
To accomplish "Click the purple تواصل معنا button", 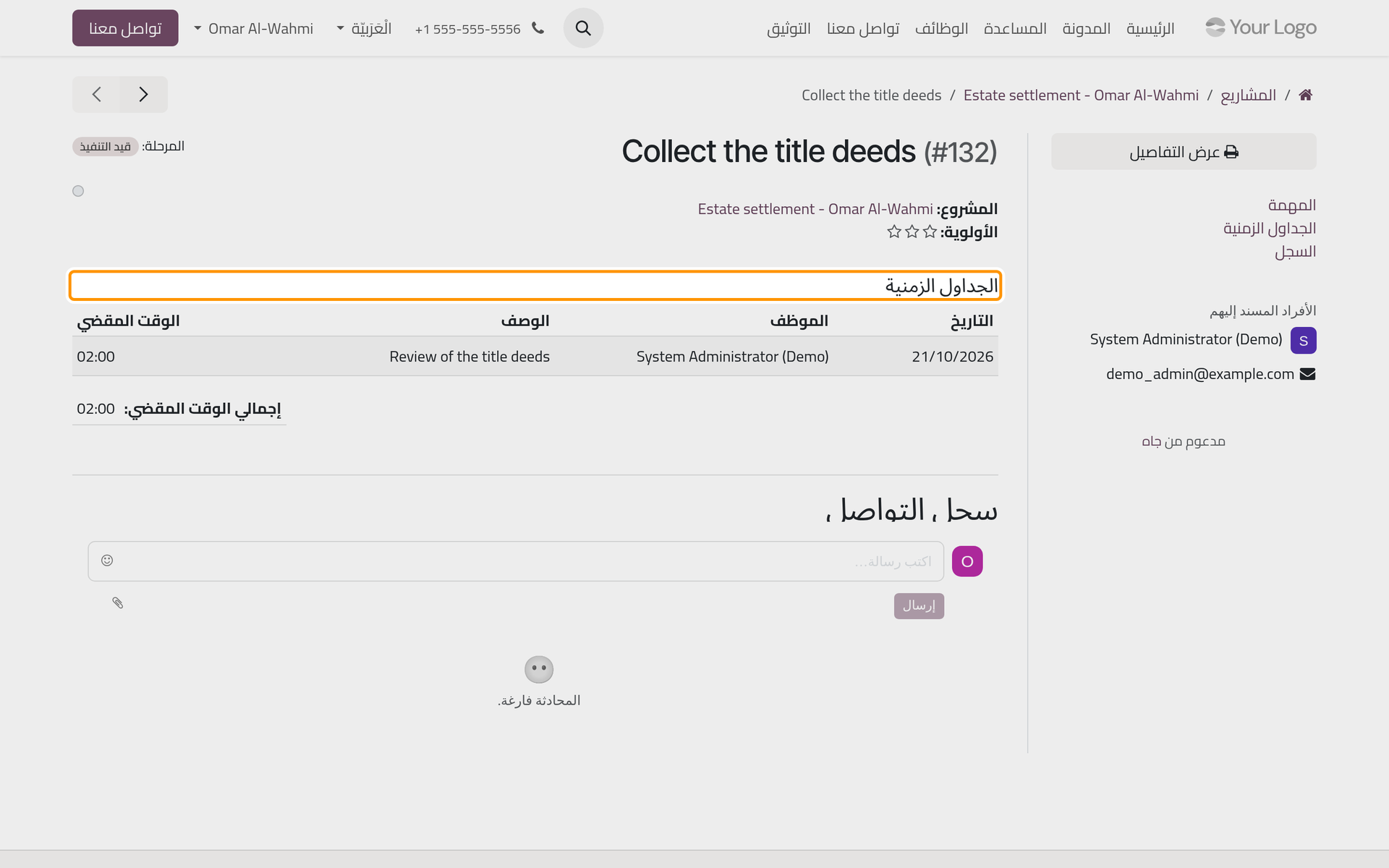I will click(125, 28).
